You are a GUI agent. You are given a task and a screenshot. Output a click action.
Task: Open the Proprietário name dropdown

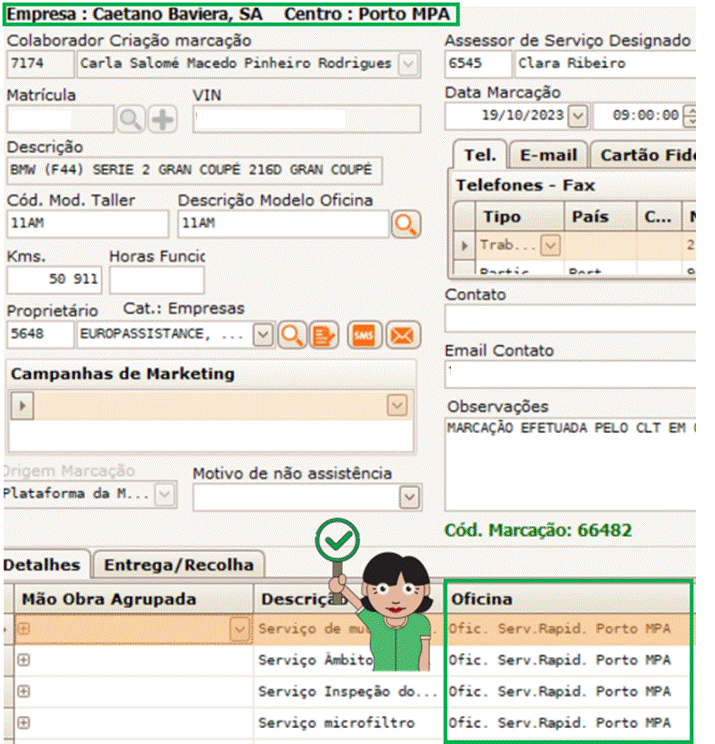point(263,335)
